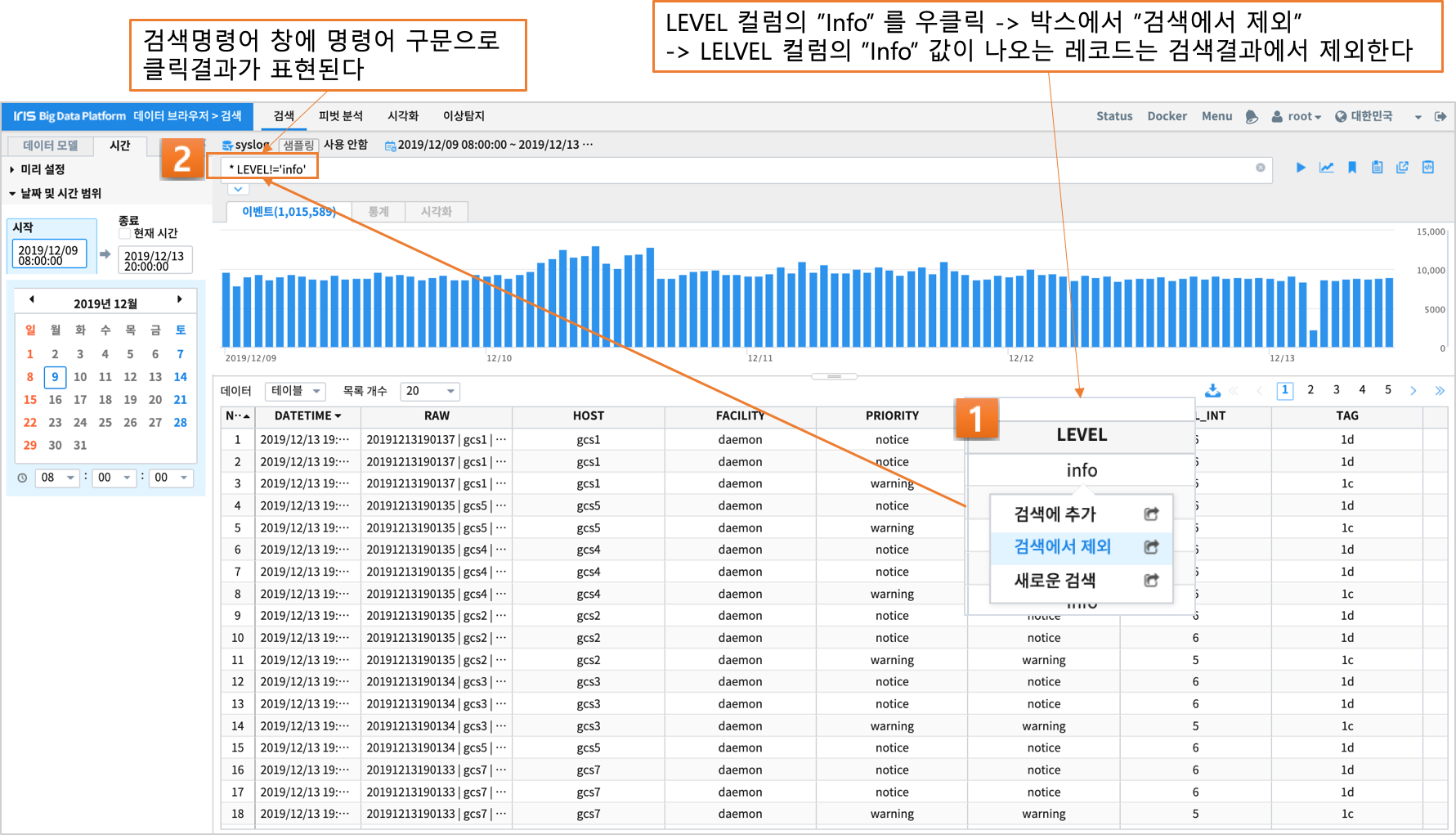
Task: Collapse the 날짜 및 시간 범위 section
Action: [x=56, y=194]
